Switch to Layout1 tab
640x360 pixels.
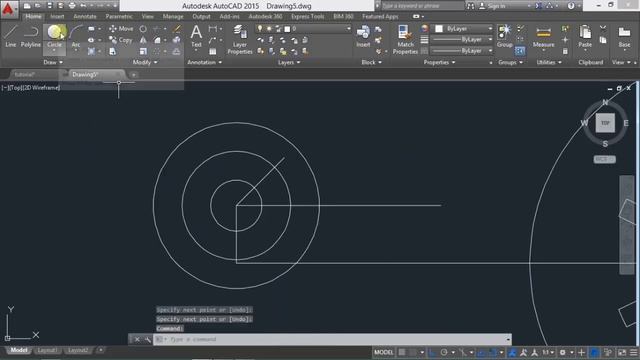[x=47, y=350]
